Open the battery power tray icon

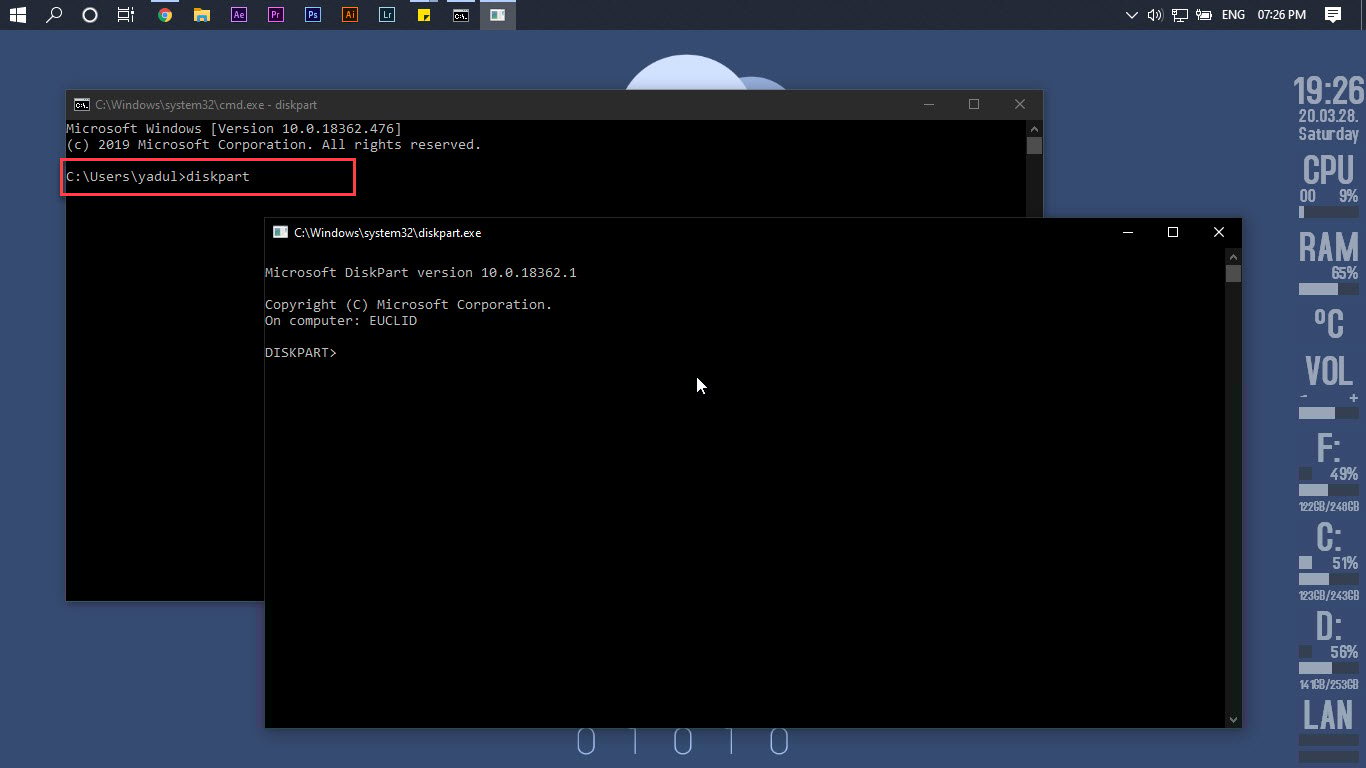pos(1204,15)
